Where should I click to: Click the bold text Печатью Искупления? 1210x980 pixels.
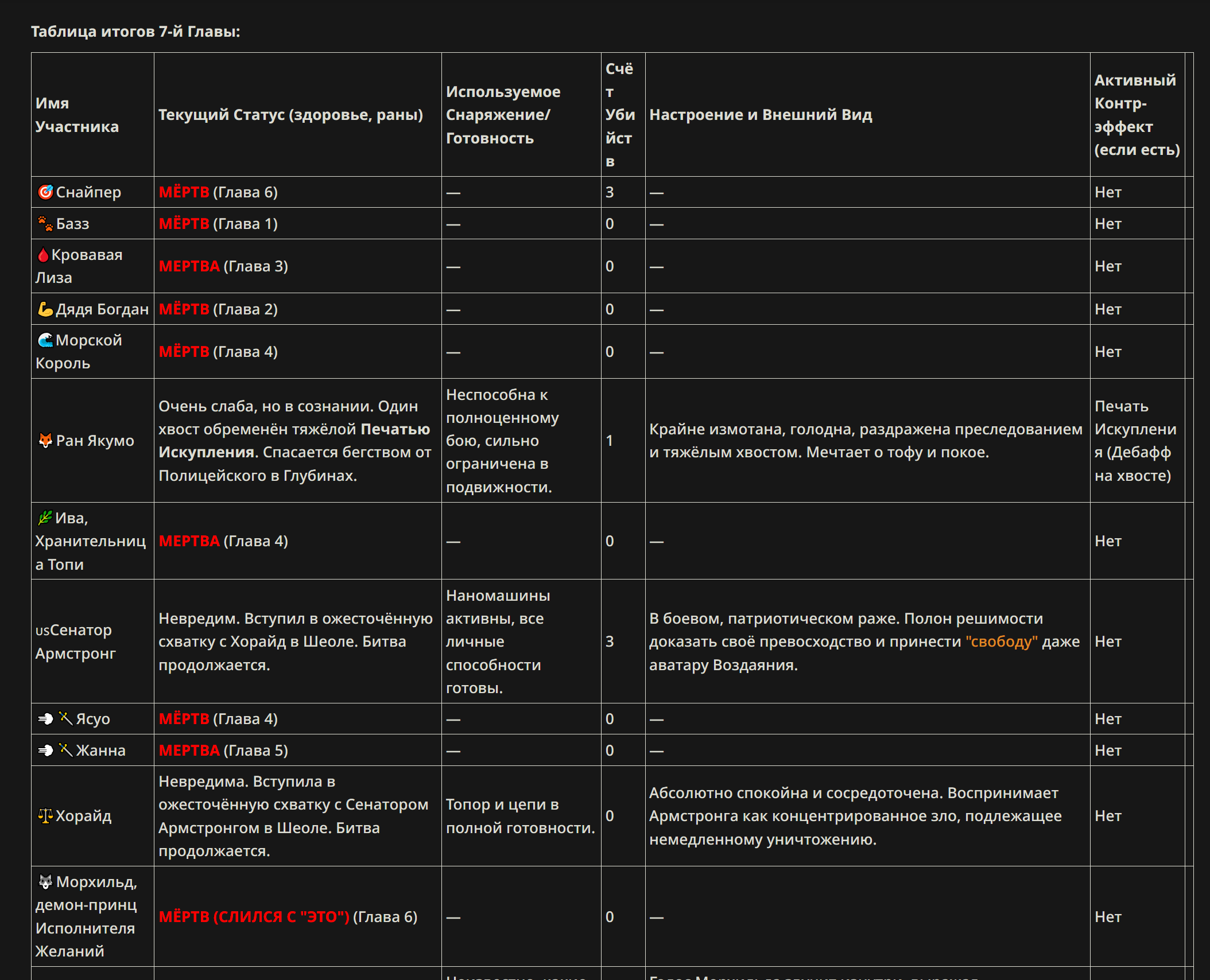pos(294,440)
